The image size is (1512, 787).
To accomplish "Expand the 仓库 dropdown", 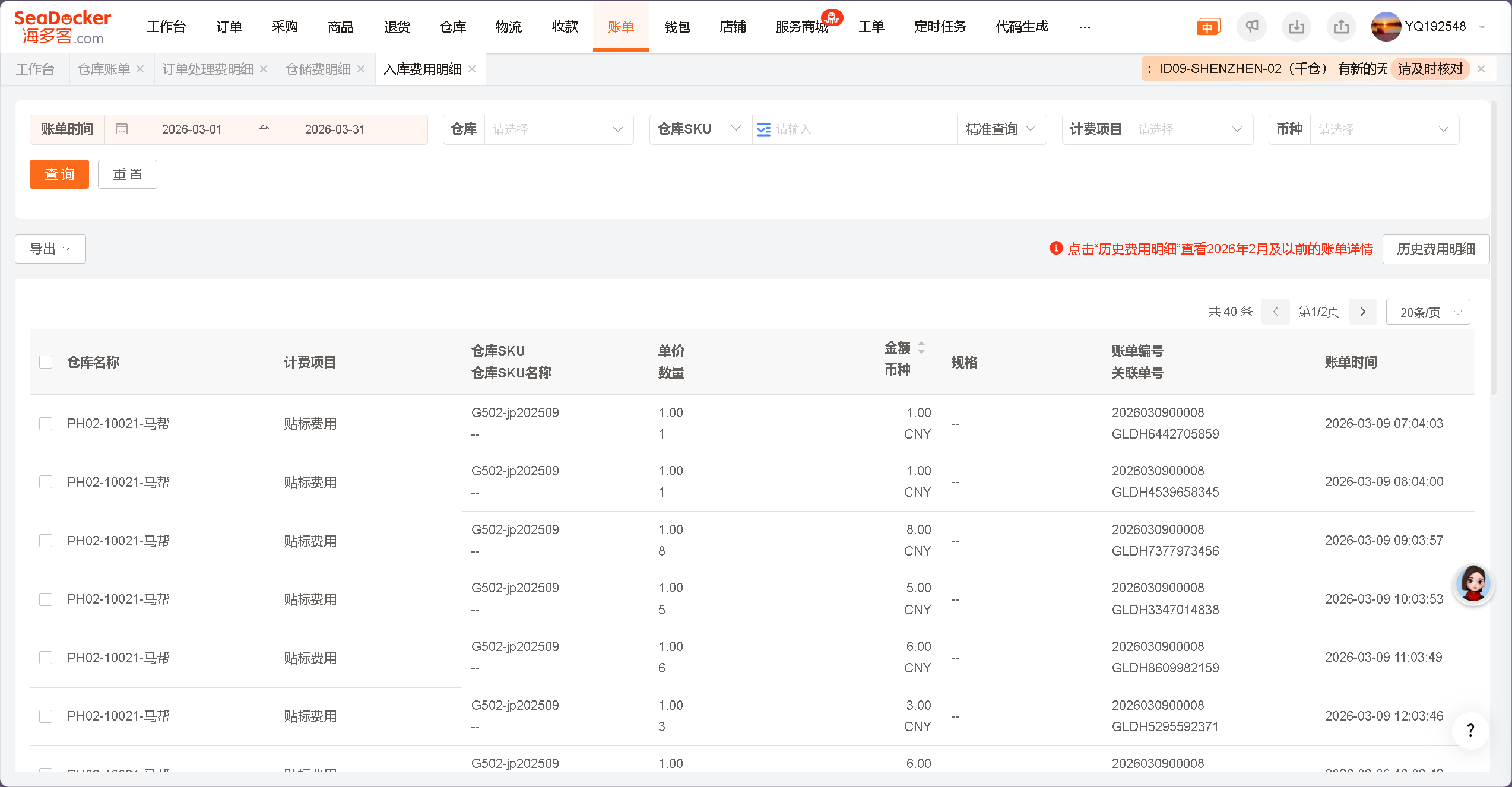I will tap(558, 129).
